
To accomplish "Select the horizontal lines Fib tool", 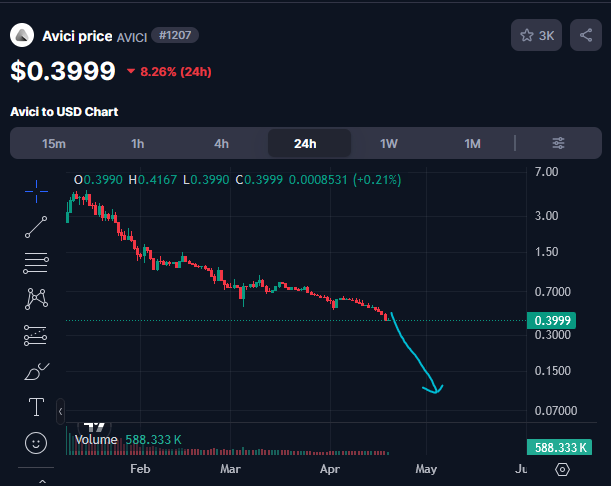I will (36, 263).
